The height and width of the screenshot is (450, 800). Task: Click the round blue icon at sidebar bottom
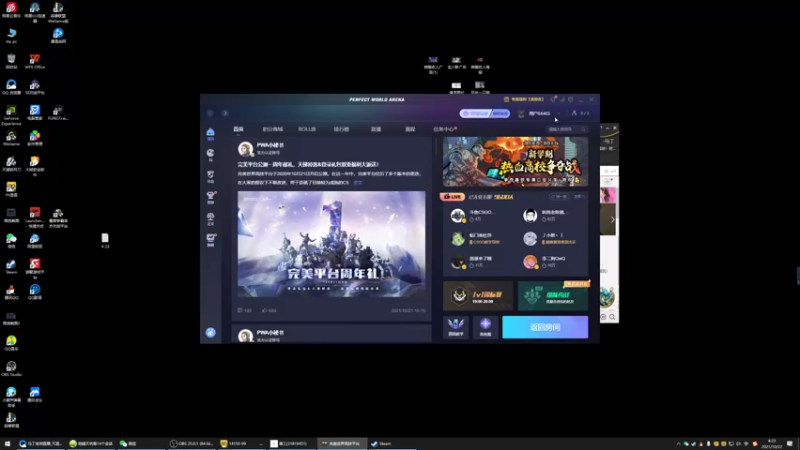tap(210, 333)
